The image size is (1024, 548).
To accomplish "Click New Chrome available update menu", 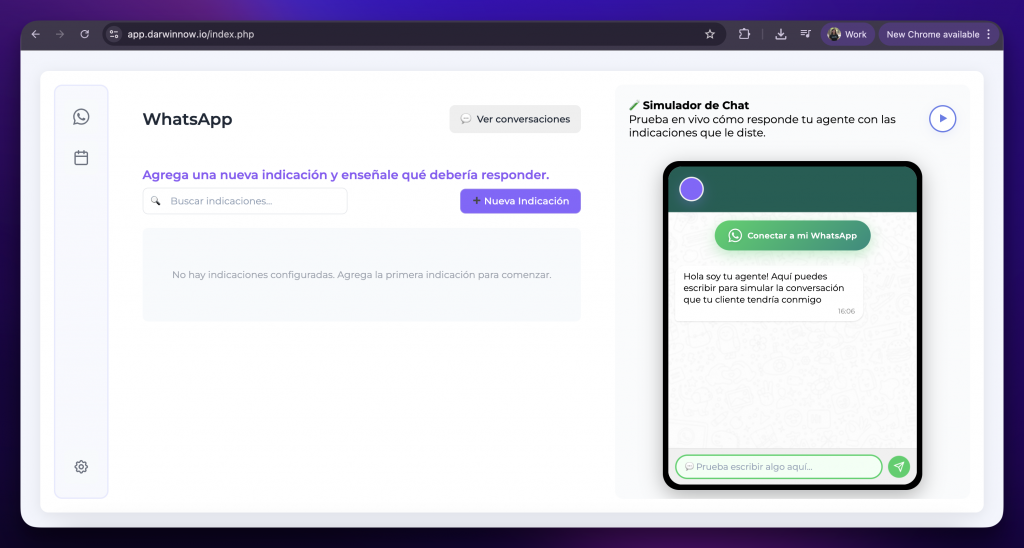I will (x=938, y=34).
